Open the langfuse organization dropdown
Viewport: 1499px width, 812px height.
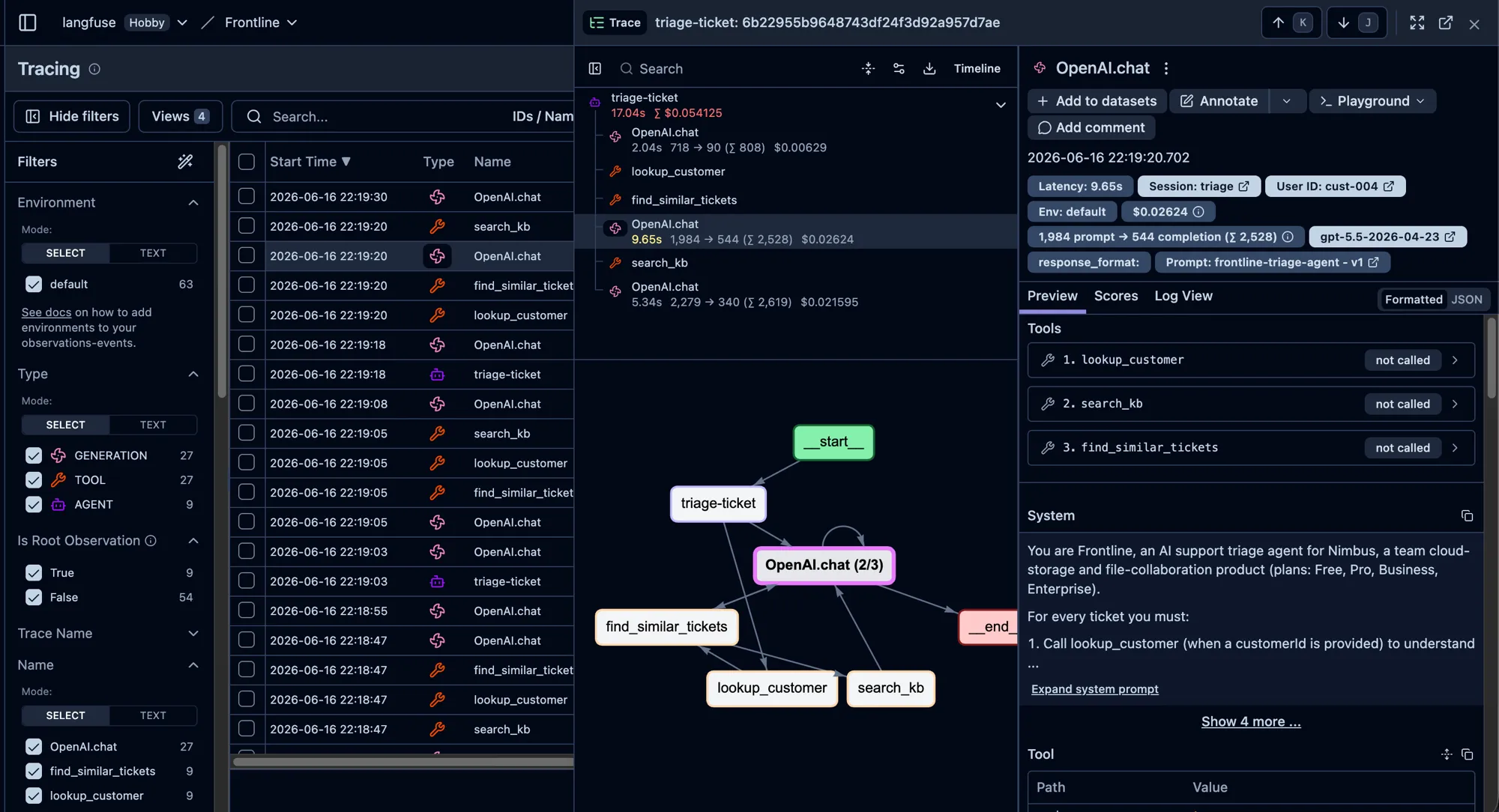(x=182, y=22)
